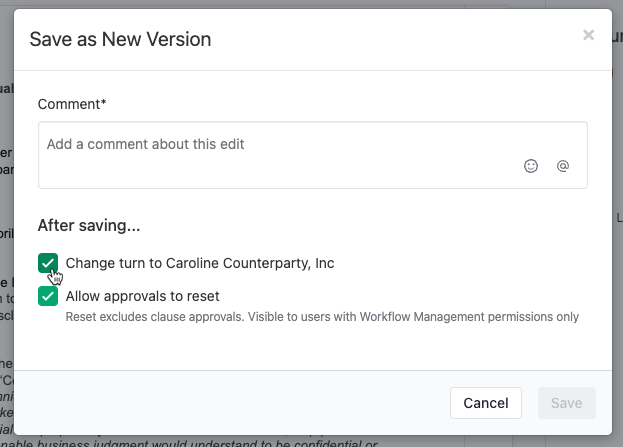Click the 'Save as New Version' title
The height and width of the screenshot is (447, 623).
pos(120,39)
